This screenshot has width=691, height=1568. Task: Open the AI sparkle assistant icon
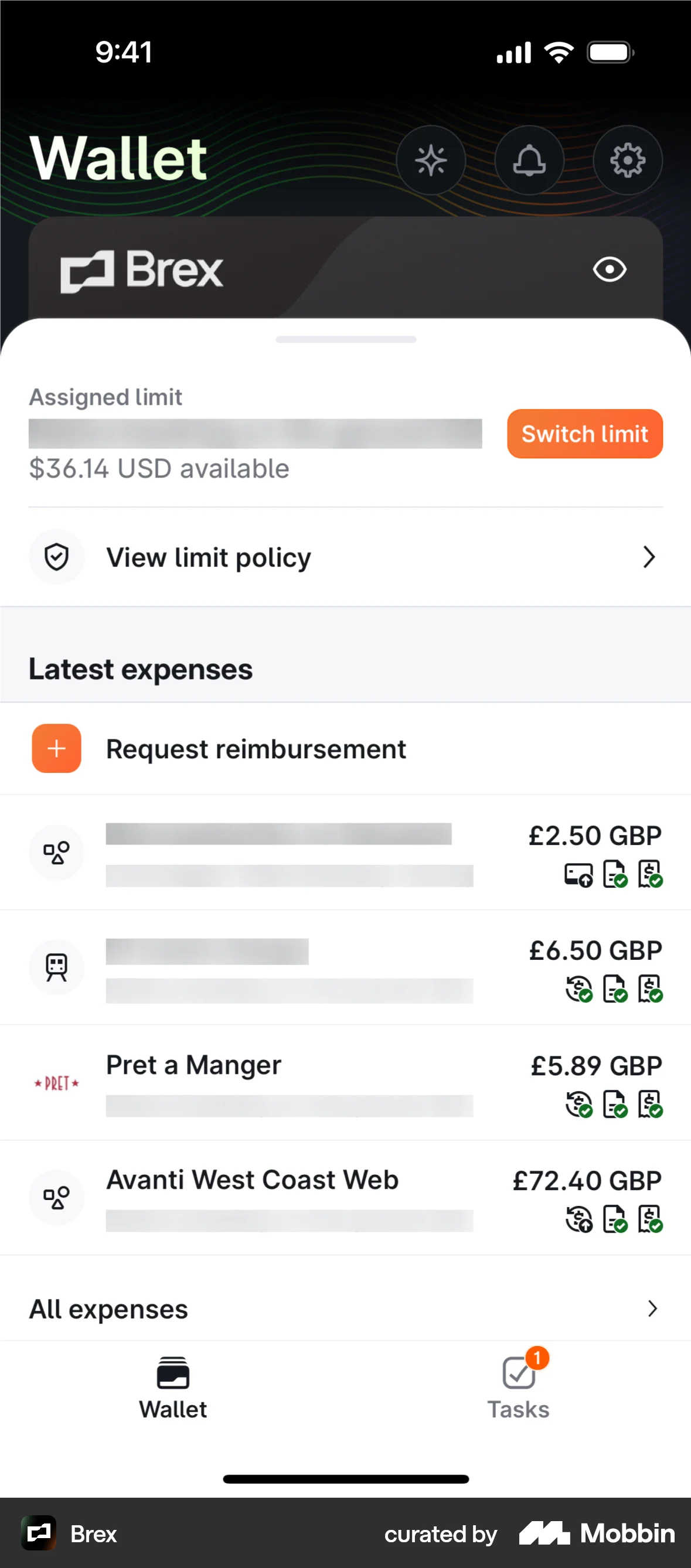[x=430, y=160]
